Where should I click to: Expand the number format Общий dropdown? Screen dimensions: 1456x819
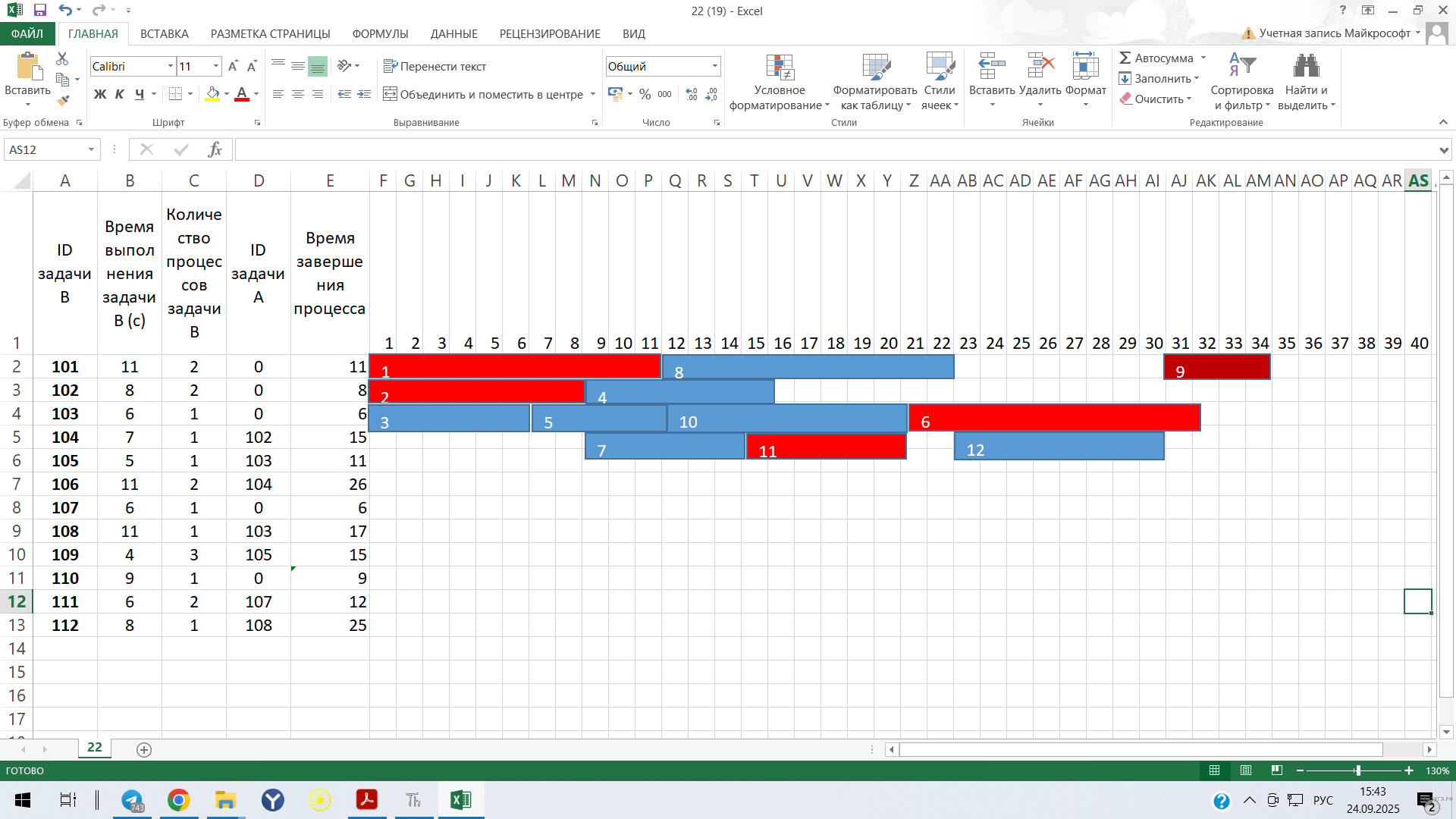pyautogui.click(x=714, y=66)
